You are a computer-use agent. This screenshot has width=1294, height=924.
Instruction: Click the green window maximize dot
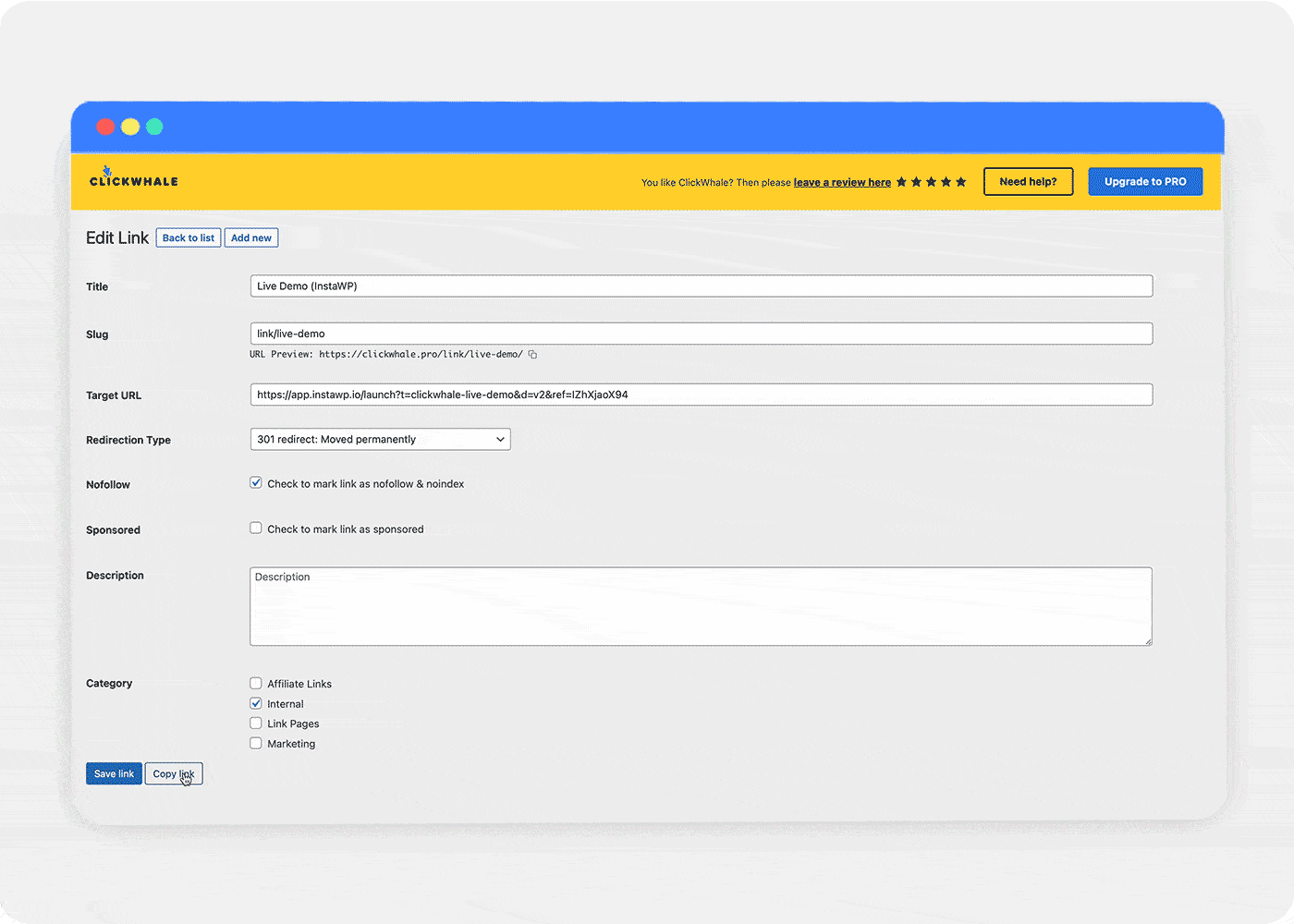[154, 127]
